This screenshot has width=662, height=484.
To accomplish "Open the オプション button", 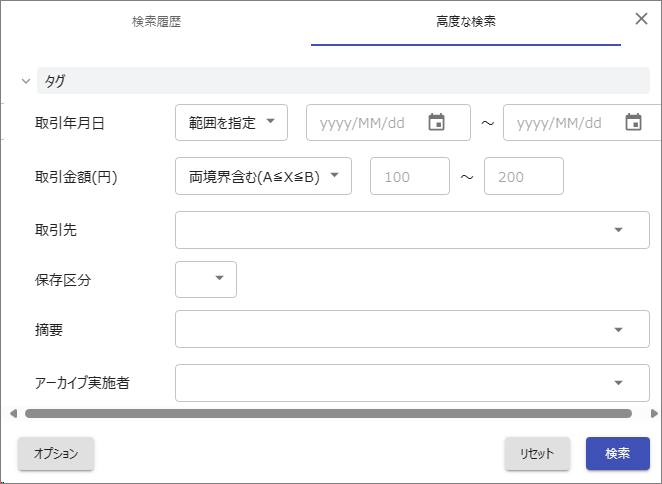I will tap(56, 453).
